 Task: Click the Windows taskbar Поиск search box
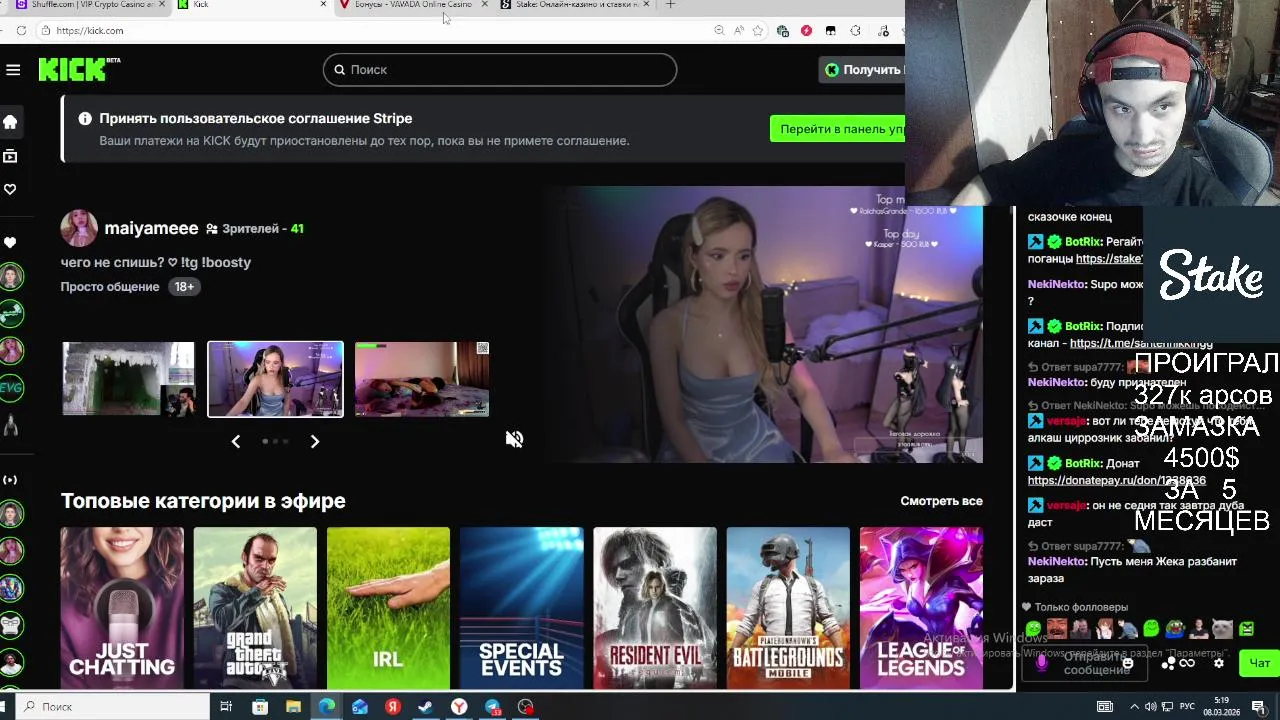(114, 707)
